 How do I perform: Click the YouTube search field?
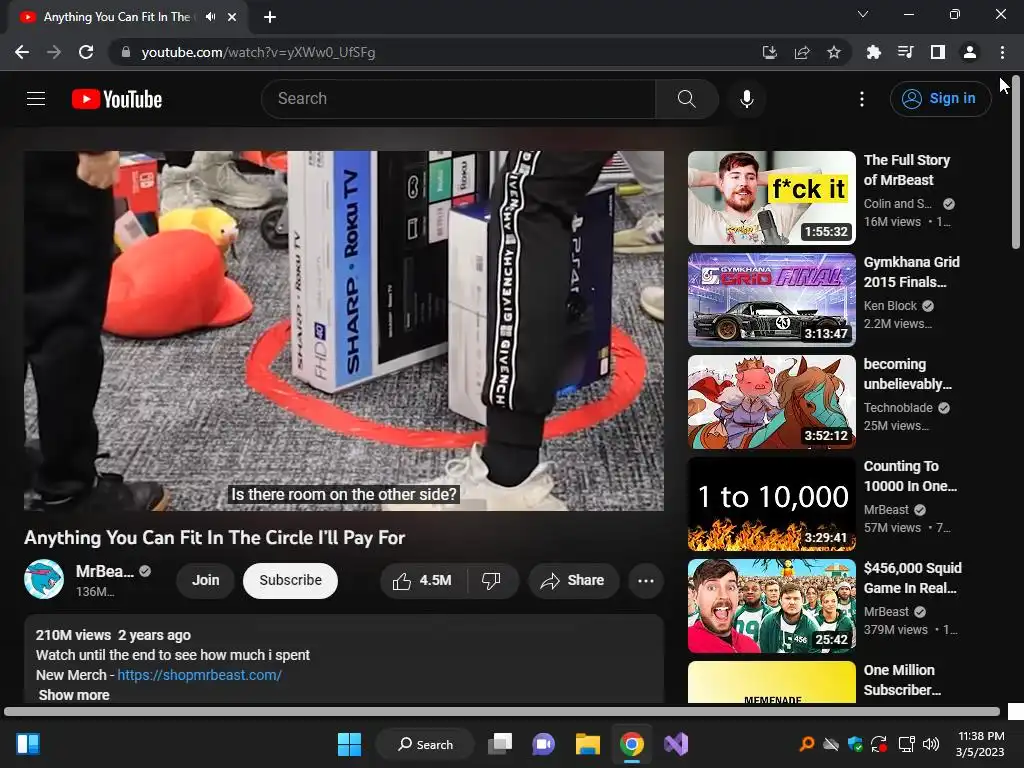(458, 99)
